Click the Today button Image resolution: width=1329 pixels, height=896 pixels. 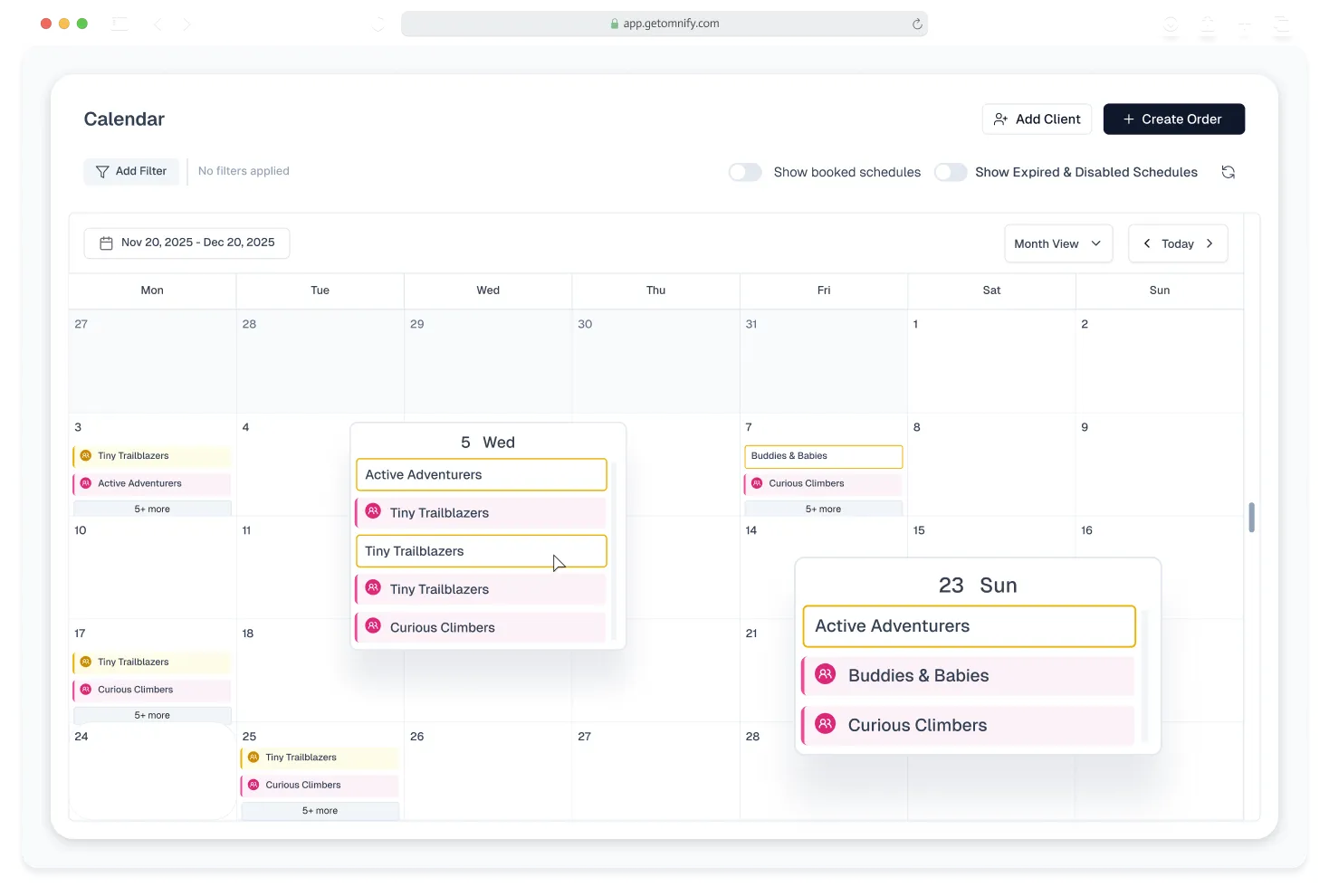1178,243
